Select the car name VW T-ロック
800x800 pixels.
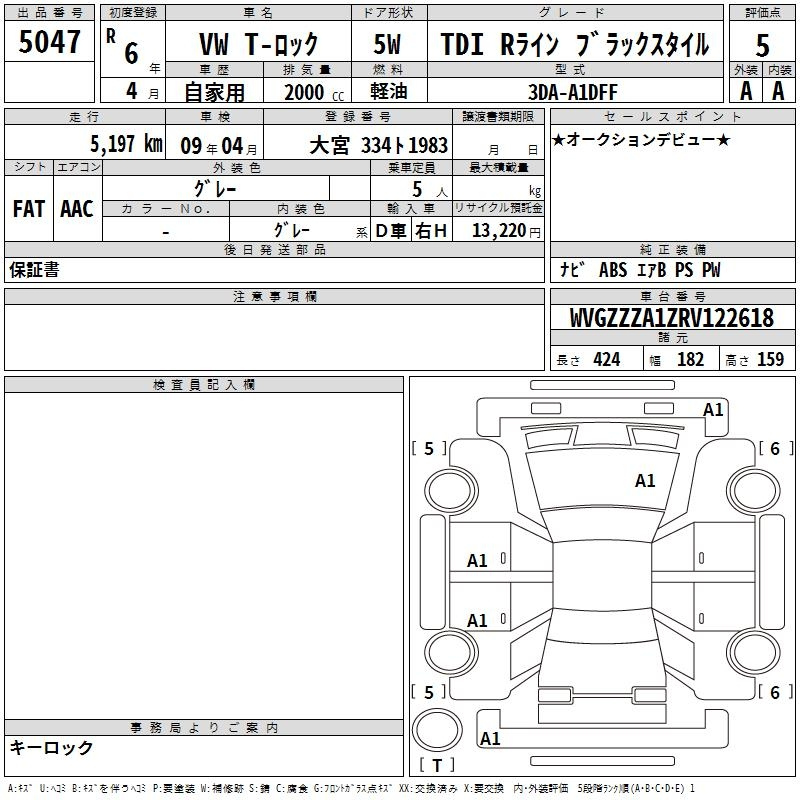pyautogui.click(x=258, y=44)
